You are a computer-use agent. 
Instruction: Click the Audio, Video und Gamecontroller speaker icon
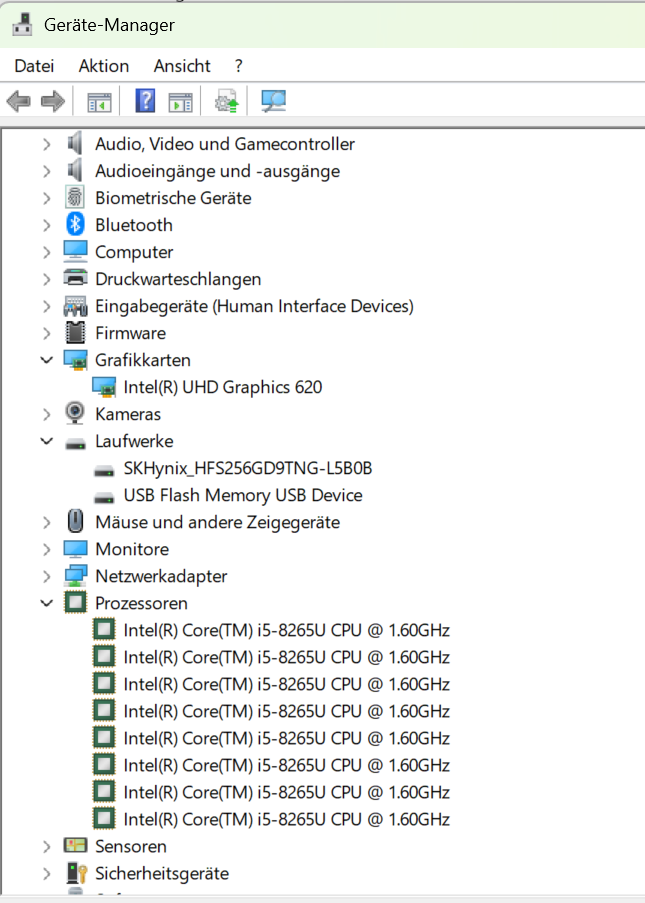click(74, 143)
